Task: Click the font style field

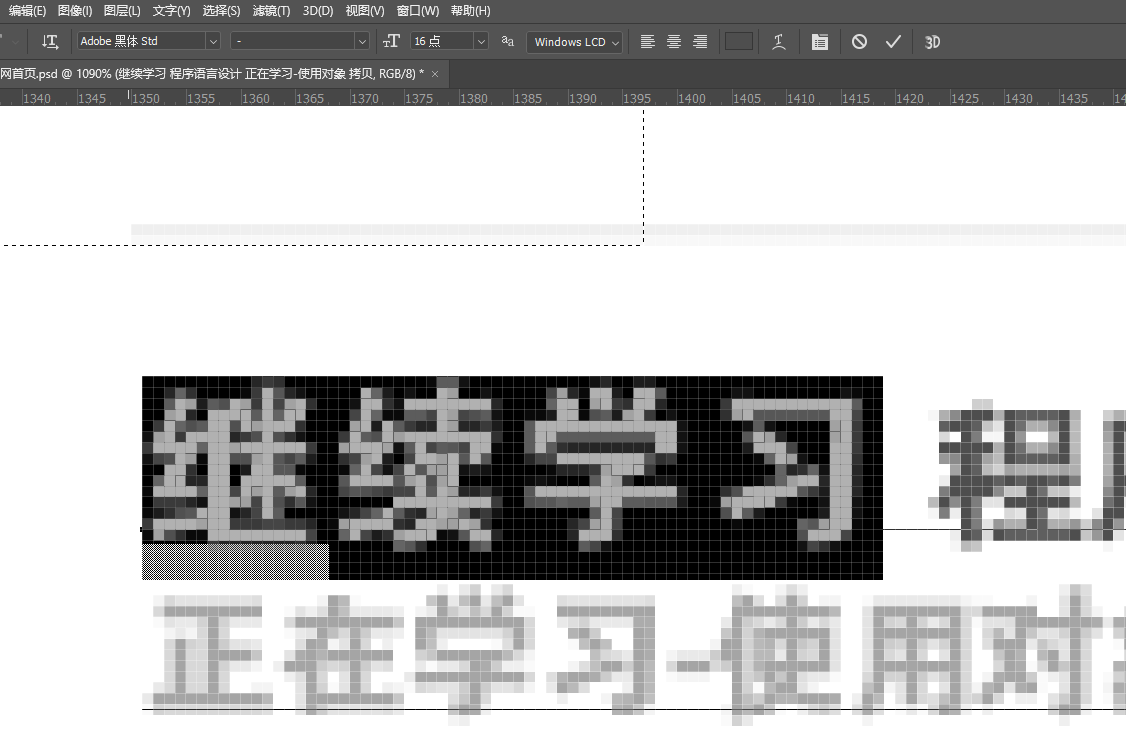Action: click(293, 41)
